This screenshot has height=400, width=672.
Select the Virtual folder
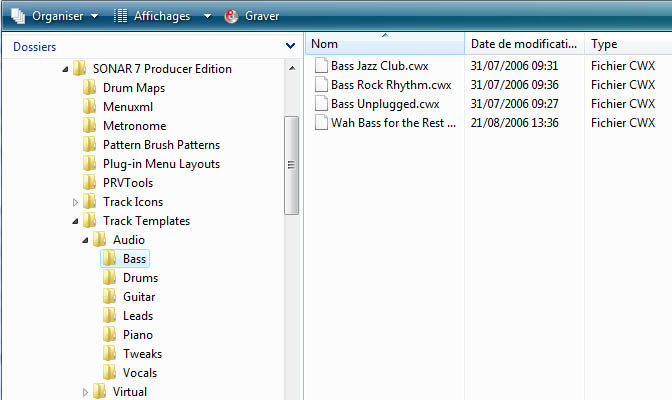click(x=129, y=392)
